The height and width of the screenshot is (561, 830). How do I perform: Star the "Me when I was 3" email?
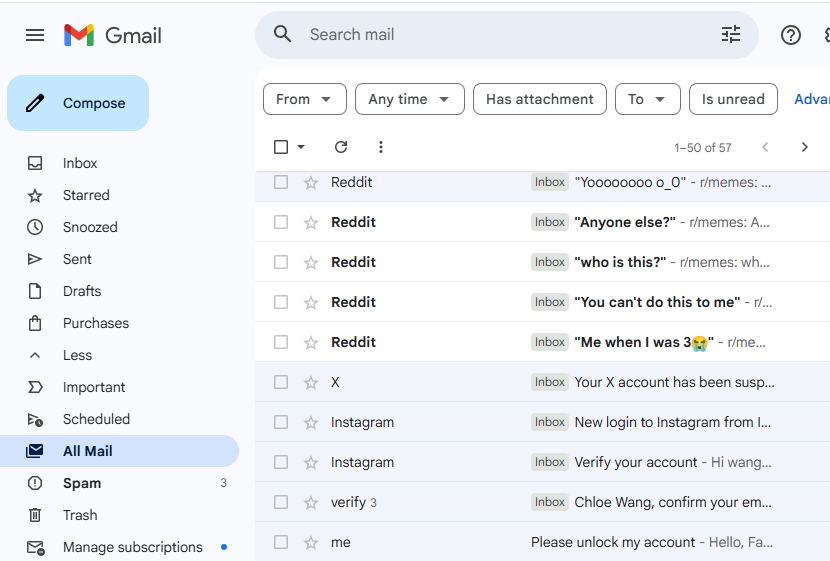(311, 342)
